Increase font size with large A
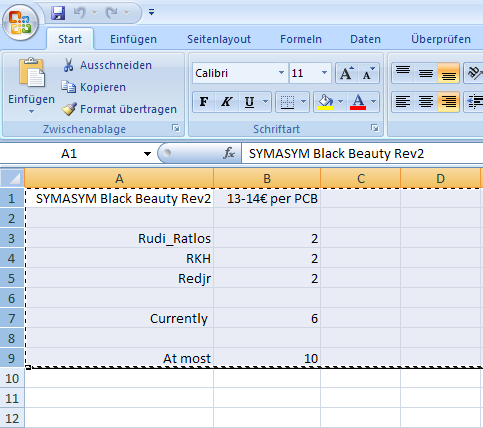 (x=346, y=73)
